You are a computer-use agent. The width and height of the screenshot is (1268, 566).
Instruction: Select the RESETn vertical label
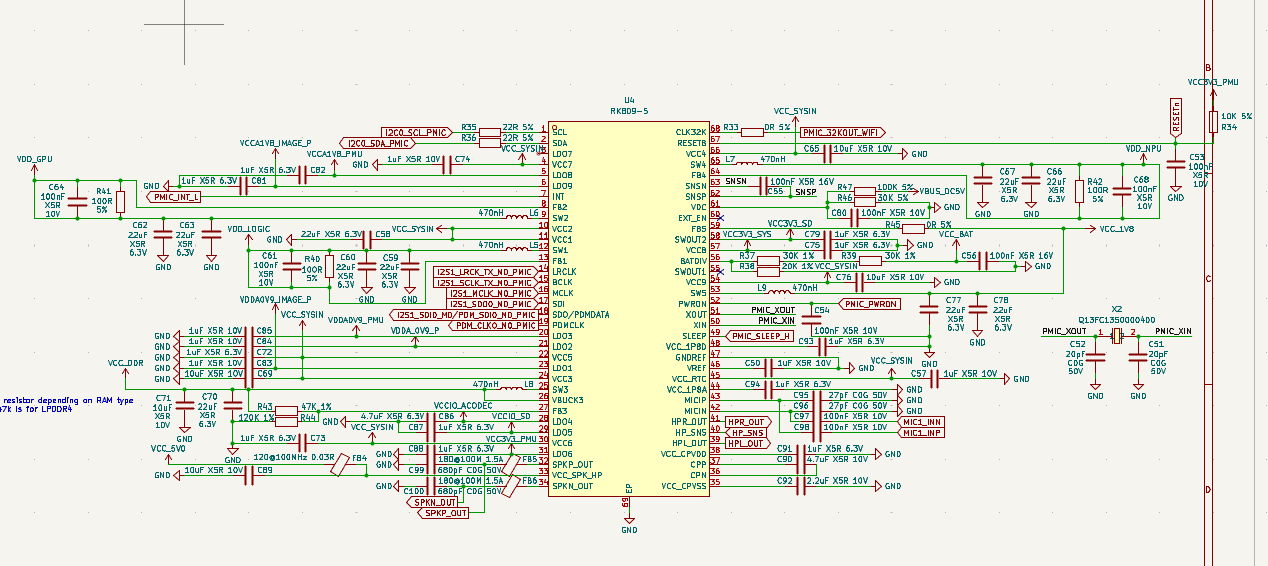[1176, 118]
